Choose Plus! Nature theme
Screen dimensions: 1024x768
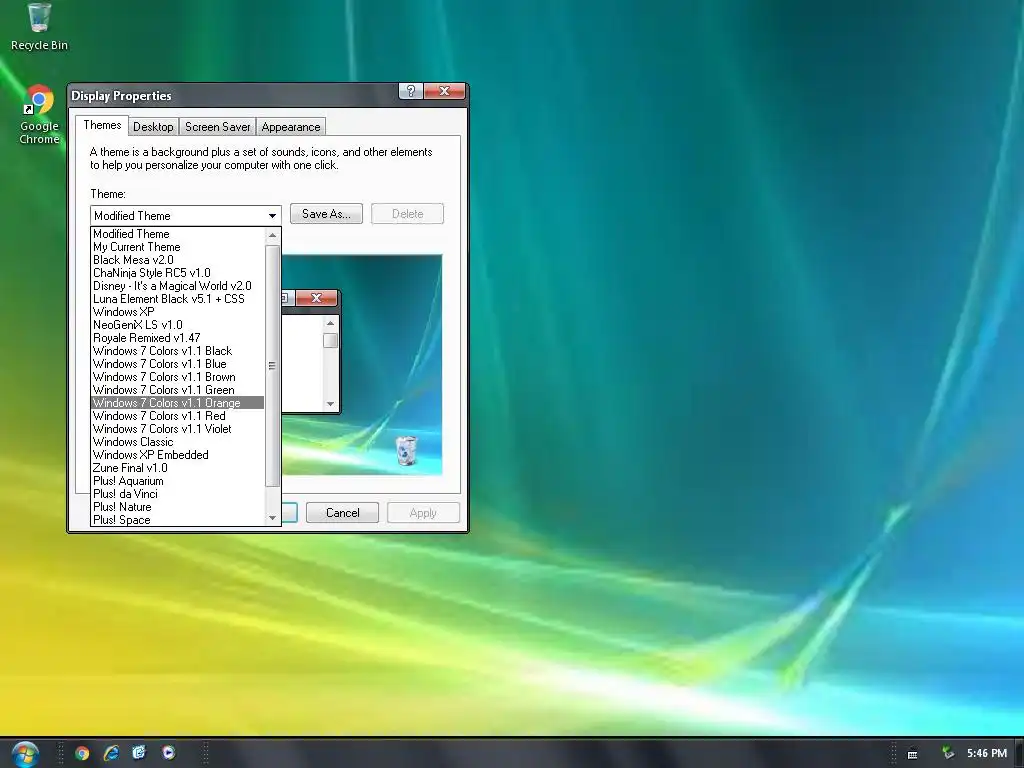pyautogui.click(x=178, y=507)
